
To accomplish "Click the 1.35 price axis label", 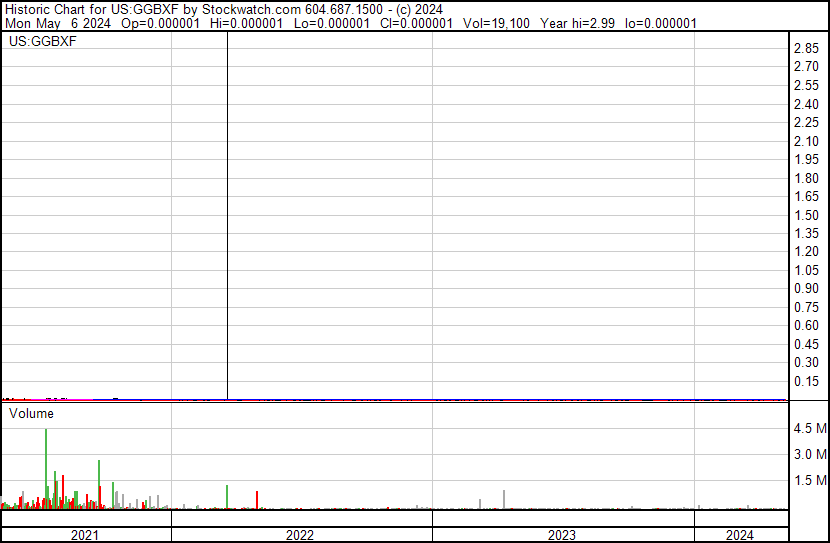I will click(x=806, y=233).
